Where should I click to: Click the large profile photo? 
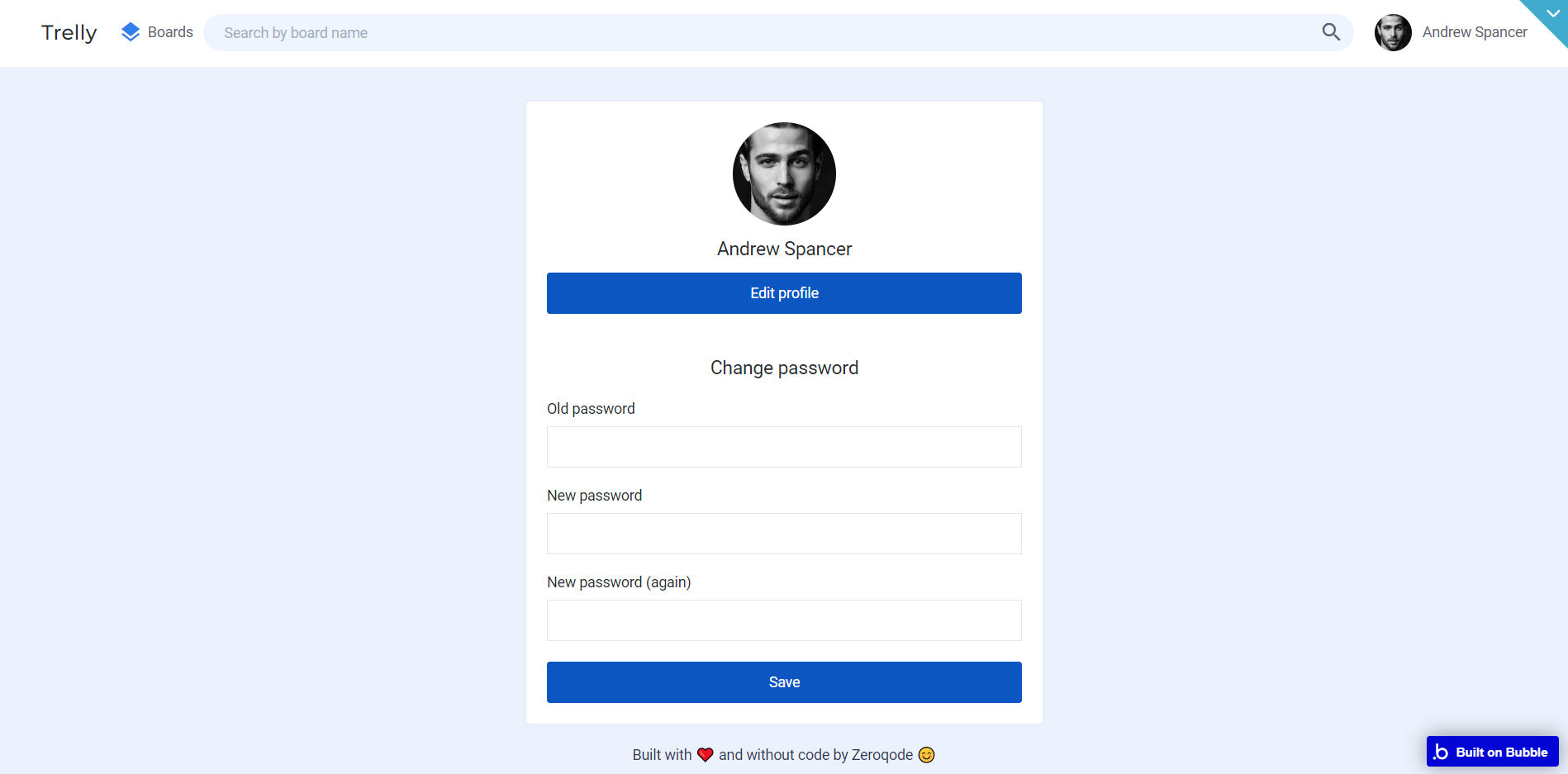[784, 173]
